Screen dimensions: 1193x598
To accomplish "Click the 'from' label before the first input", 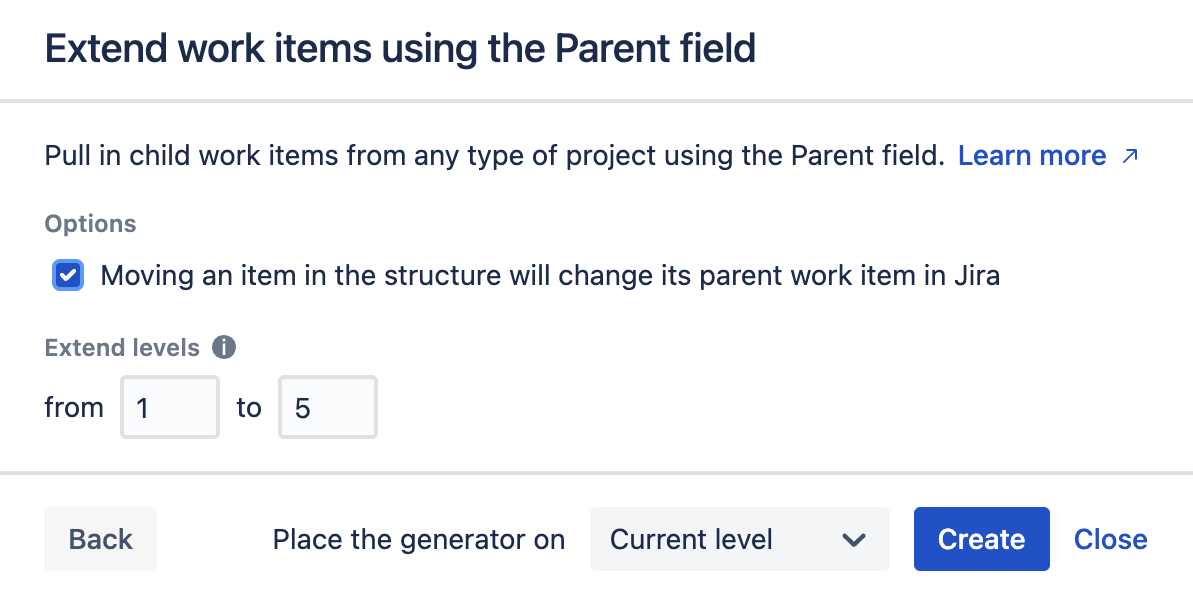I will point(74,408).
